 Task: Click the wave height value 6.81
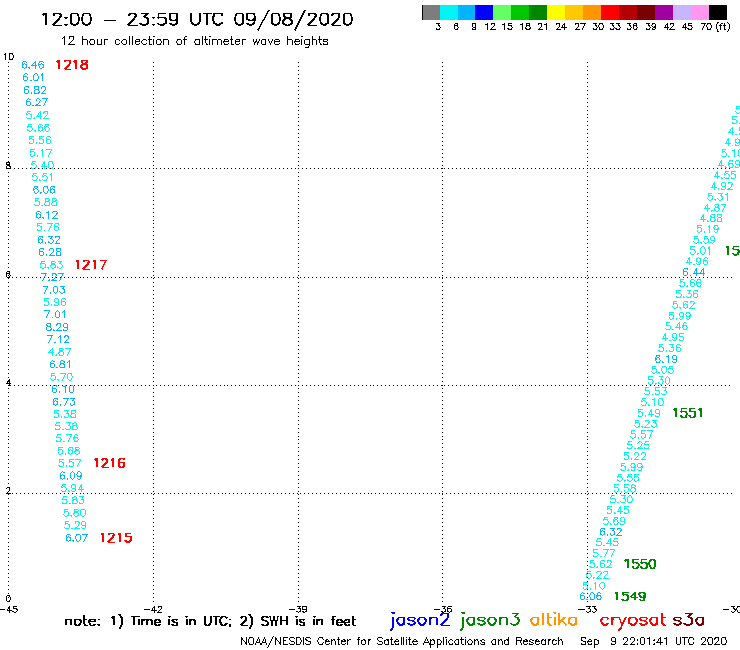click(x=60, y=364)
